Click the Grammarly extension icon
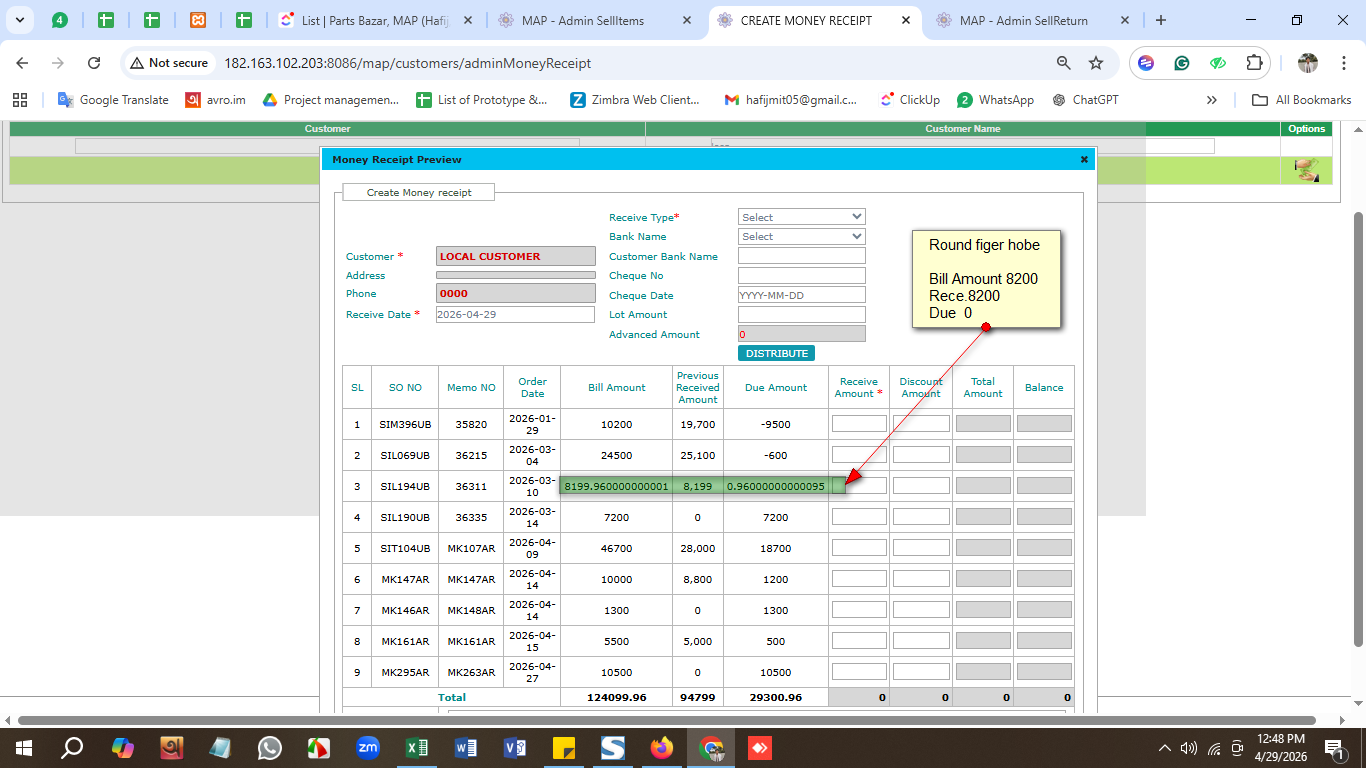Image resolution: width=1366 pixels, height=768 pixels. pyautogui.click(x=1182, y=63)
